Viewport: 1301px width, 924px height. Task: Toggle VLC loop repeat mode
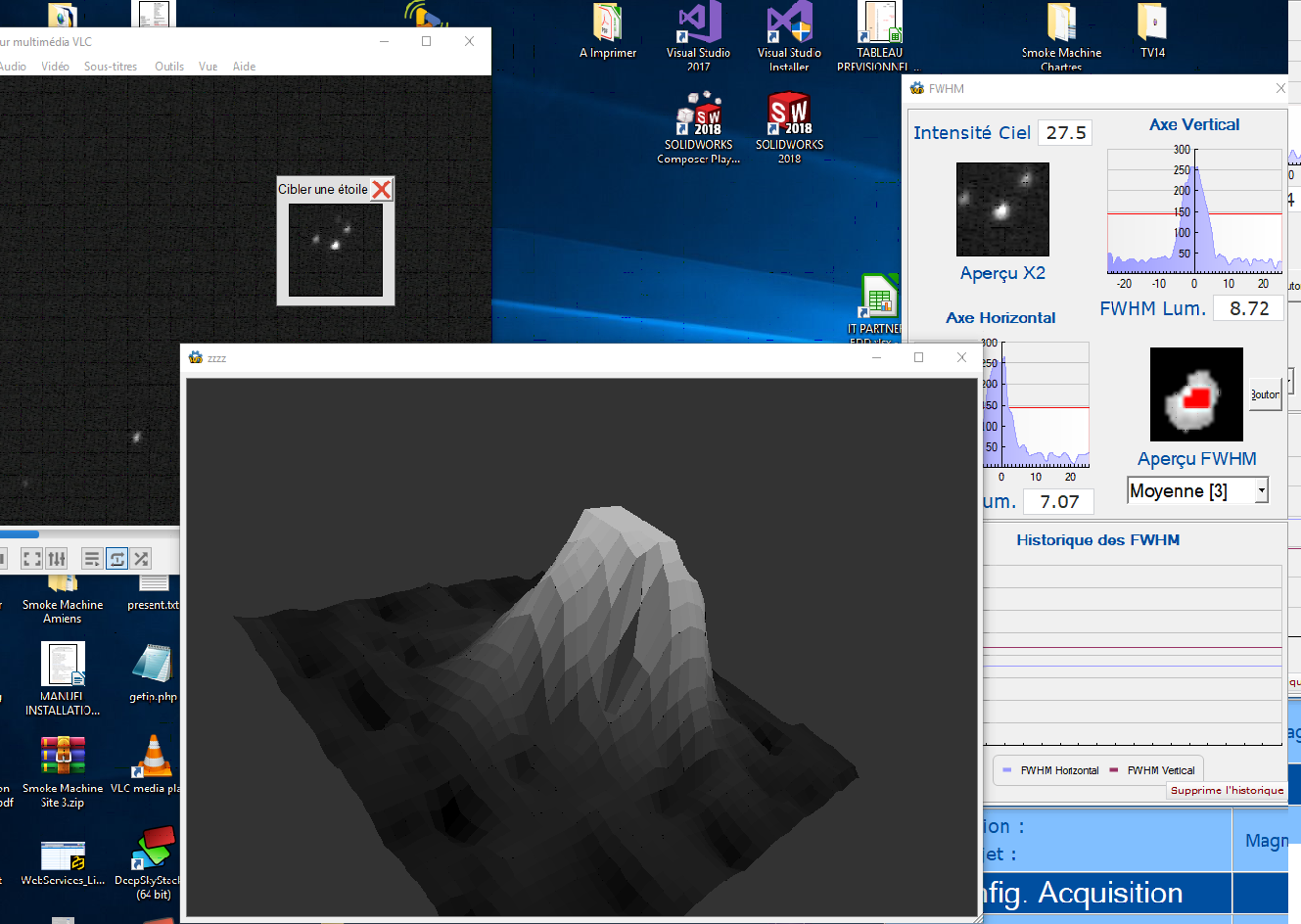116,559
